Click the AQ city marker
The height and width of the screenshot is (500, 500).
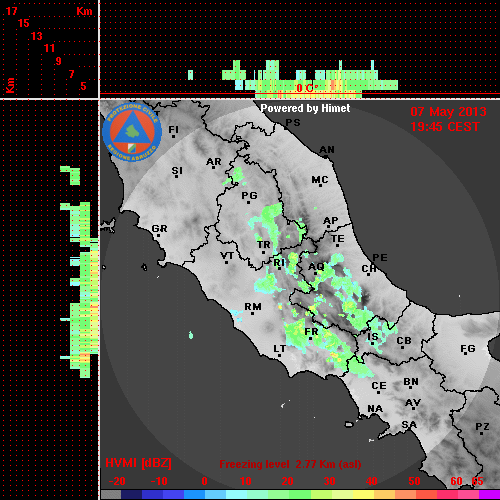coord(316,273)
